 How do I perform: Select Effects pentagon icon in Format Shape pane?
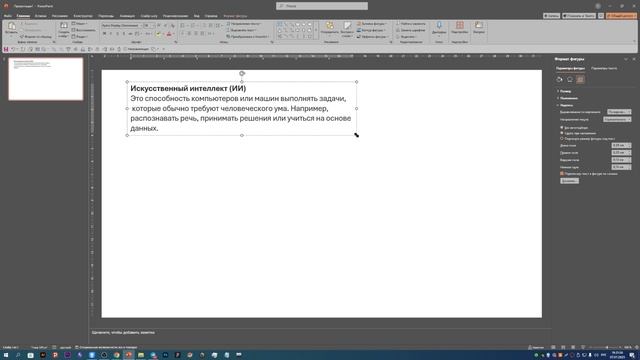click(x=570, y=80)
